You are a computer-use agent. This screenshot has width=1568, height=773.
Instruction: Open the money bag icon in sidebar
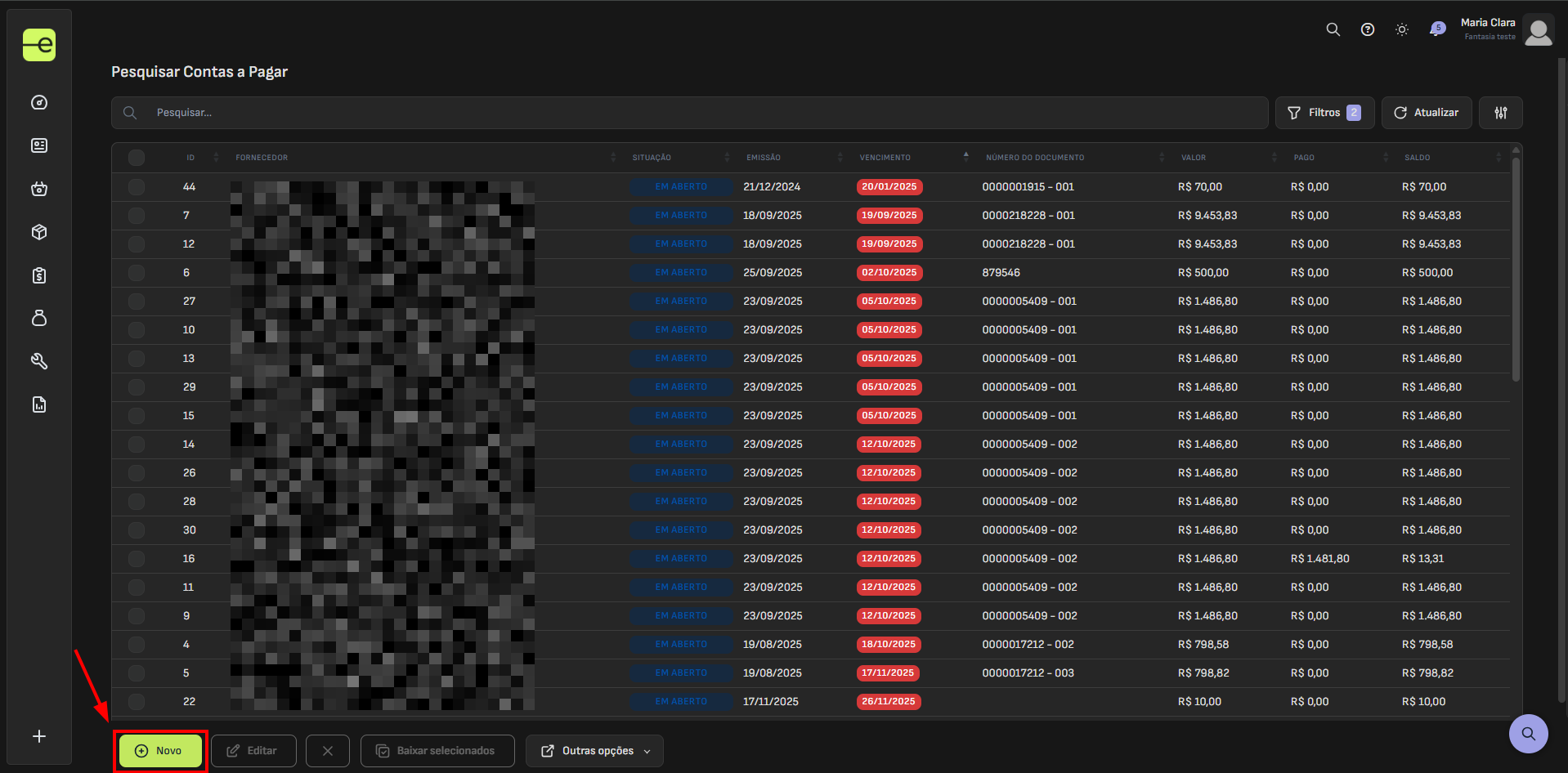click(x=39, y=318)
